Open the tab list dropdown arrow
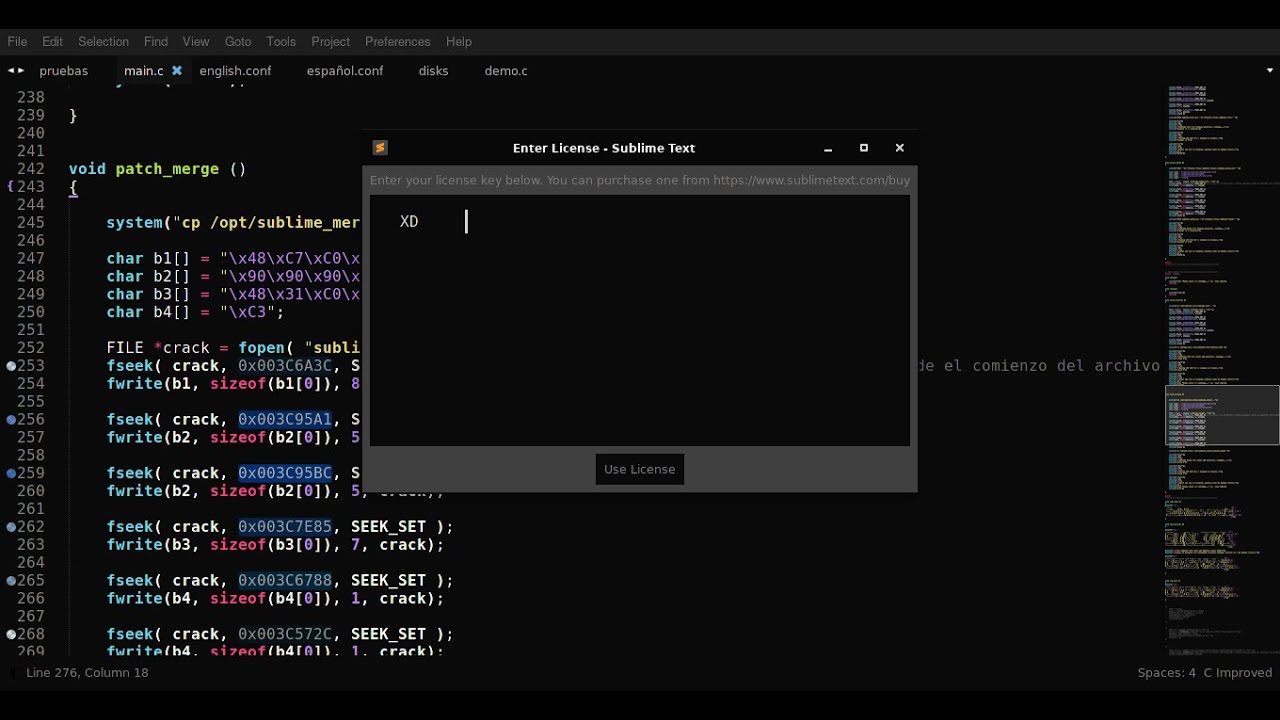This screenshot has width=1280, height=720. point(1270,71)
